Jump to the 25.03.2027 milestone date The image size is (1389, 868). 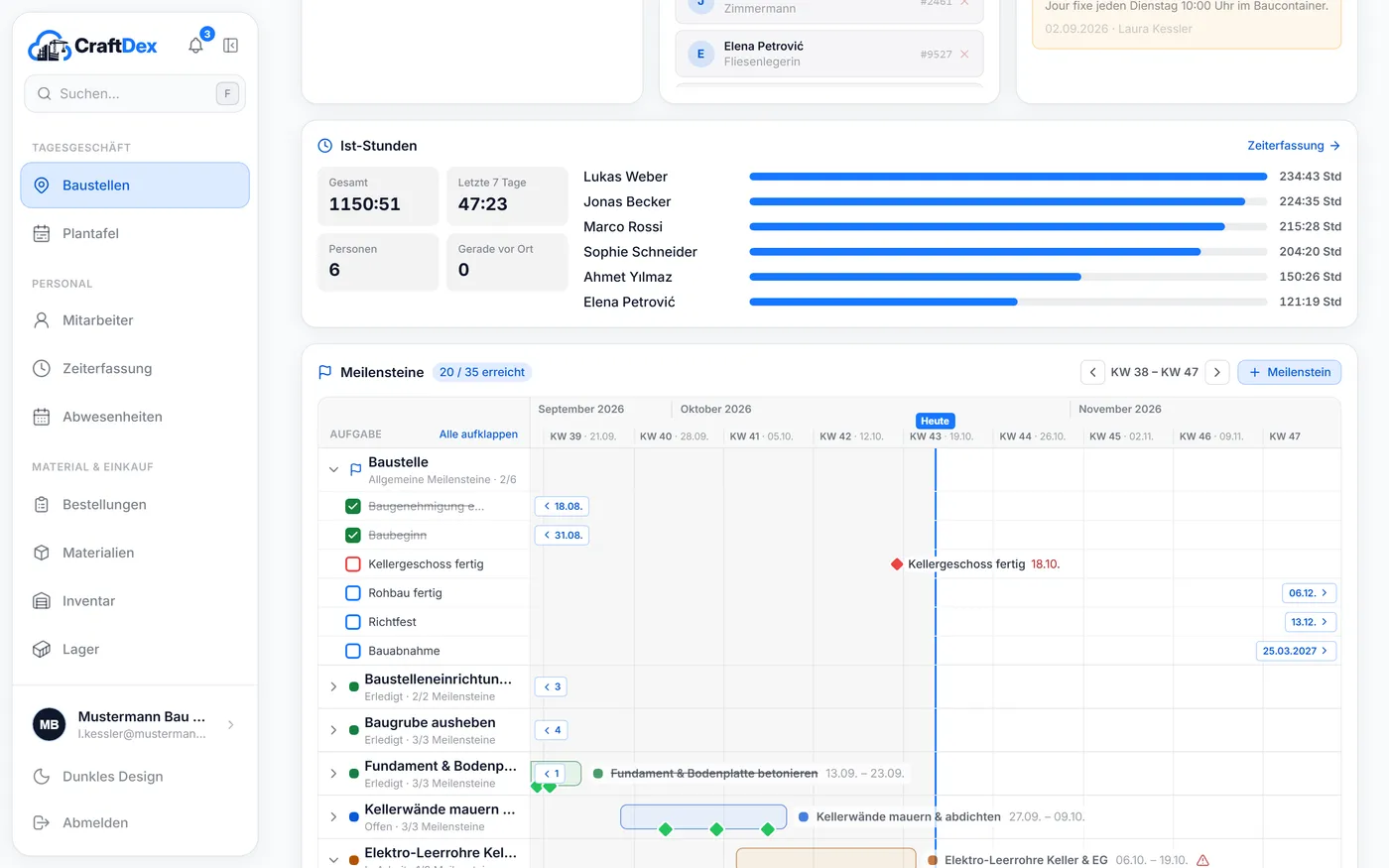1296,651
